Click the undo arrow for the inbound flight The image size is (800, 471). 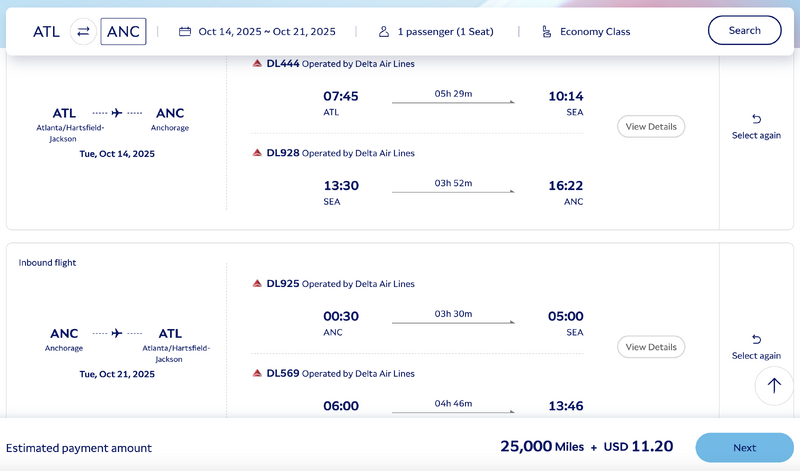pos(756,339)
